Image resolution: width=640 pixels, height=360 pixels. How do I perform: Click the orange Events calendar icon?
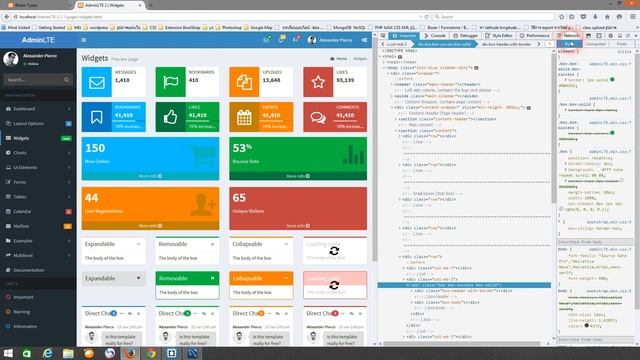(x=244, y=117)
